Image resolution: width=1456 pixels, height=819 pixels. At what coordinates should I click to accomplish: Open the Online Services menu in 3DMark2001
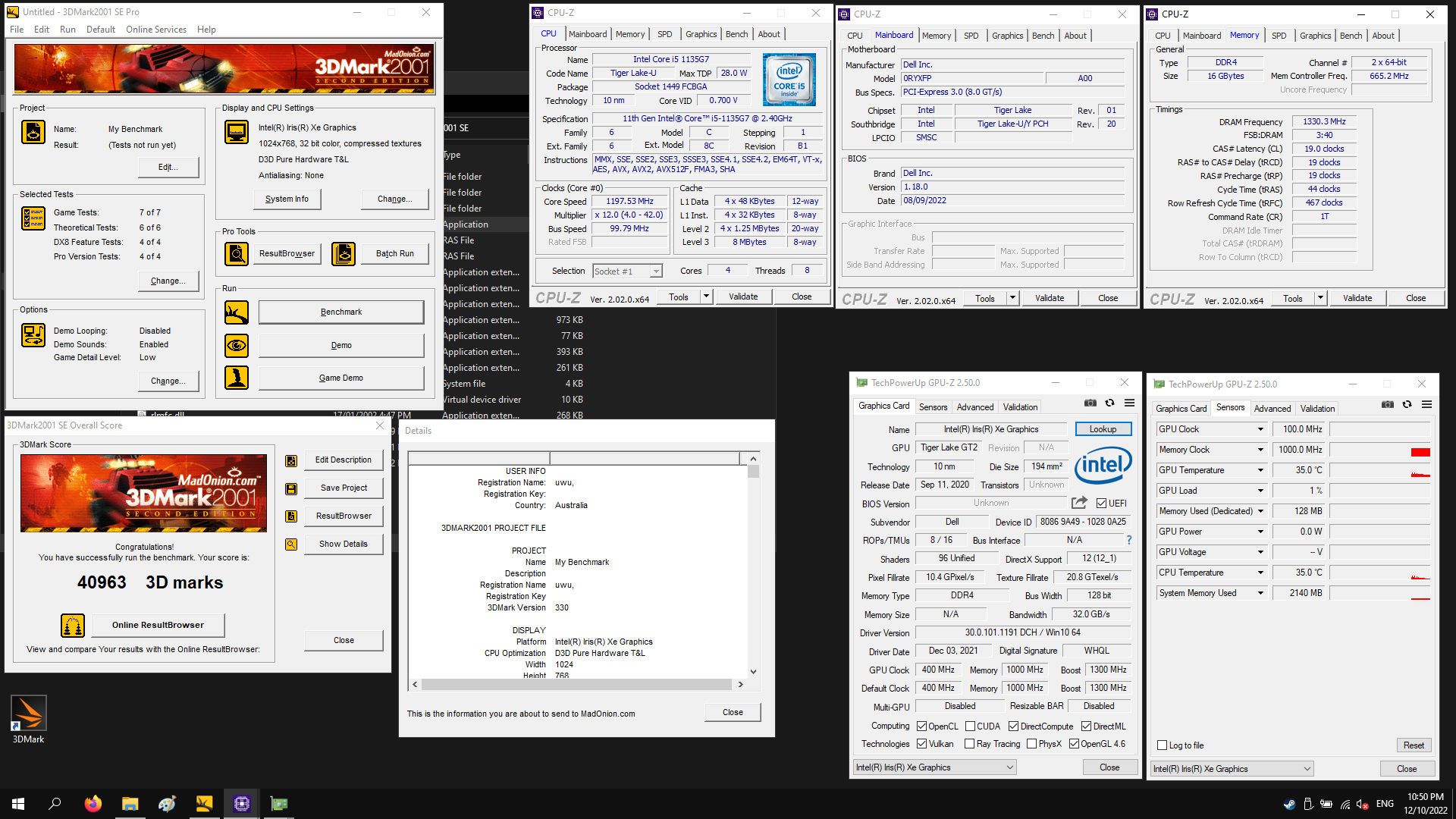point(156,30)
